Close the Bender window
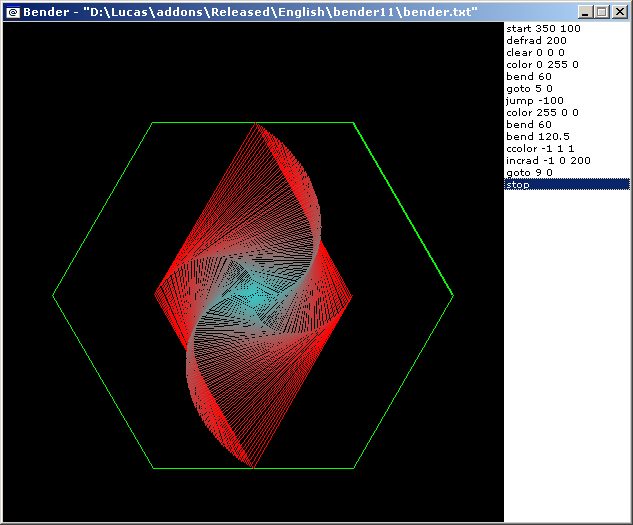633x525 pixels. pyautogui.click(x=620, y=12)
